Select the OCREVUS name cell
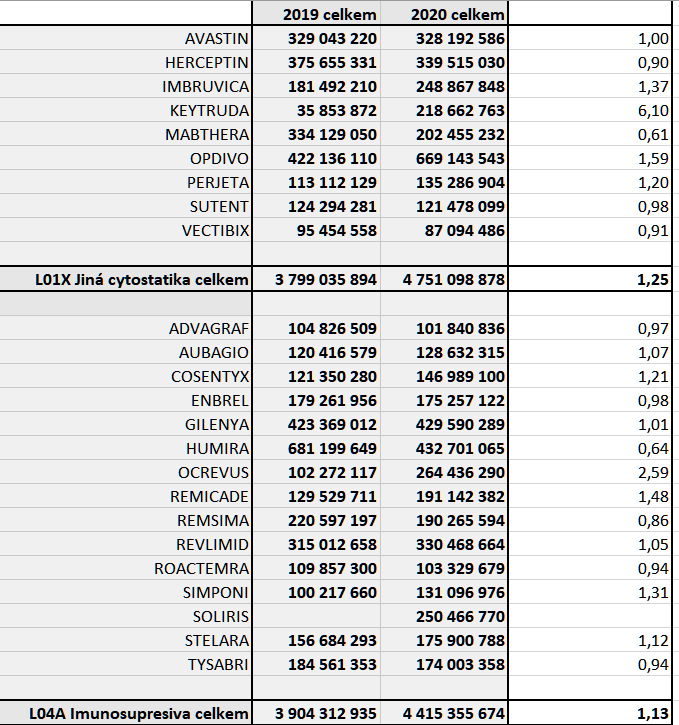The width and height of the screenshot is (679, 725). pyautogui.click(x=126, y=473)
